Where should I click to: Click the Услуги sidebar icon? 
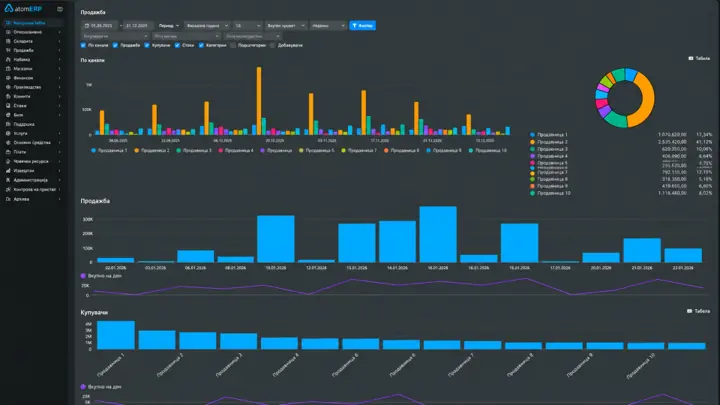point(8,133)
